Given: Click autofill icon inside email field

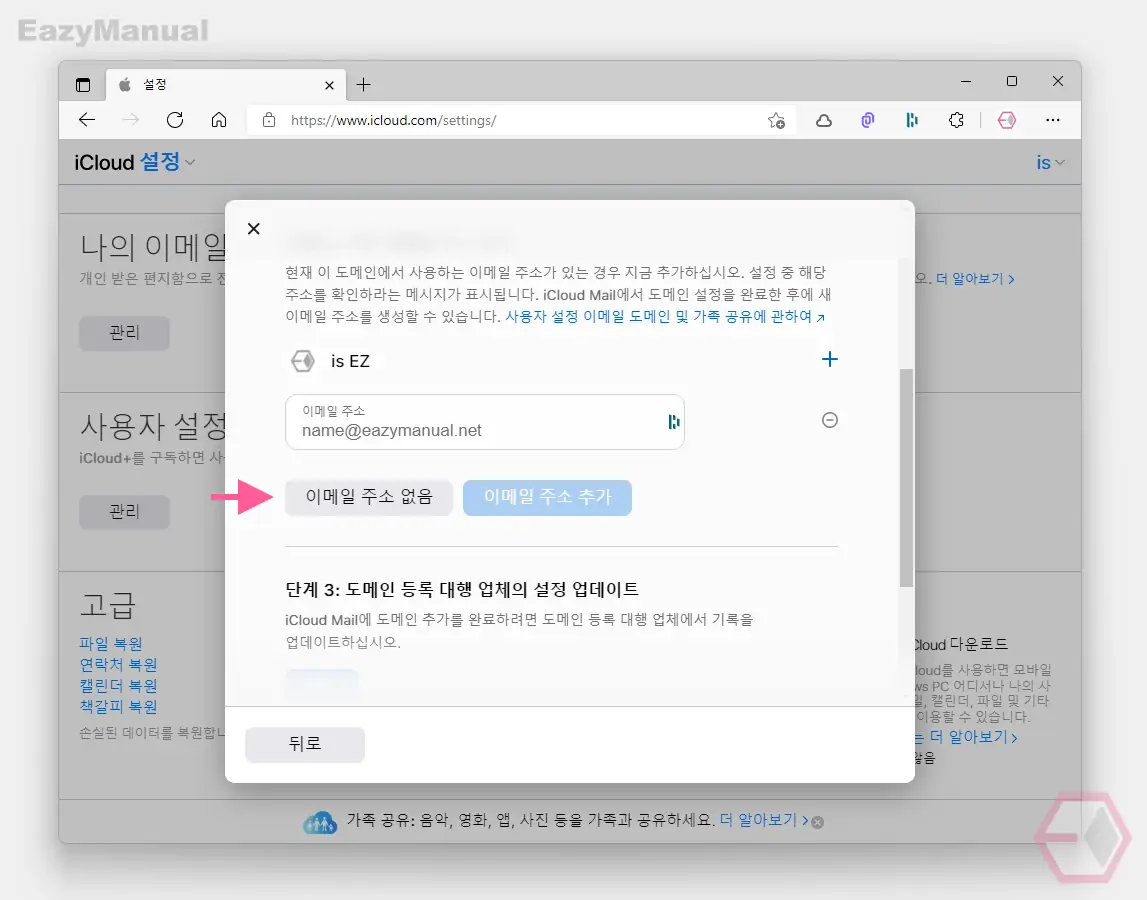Looking at the screenshot, I should (674, 421).
